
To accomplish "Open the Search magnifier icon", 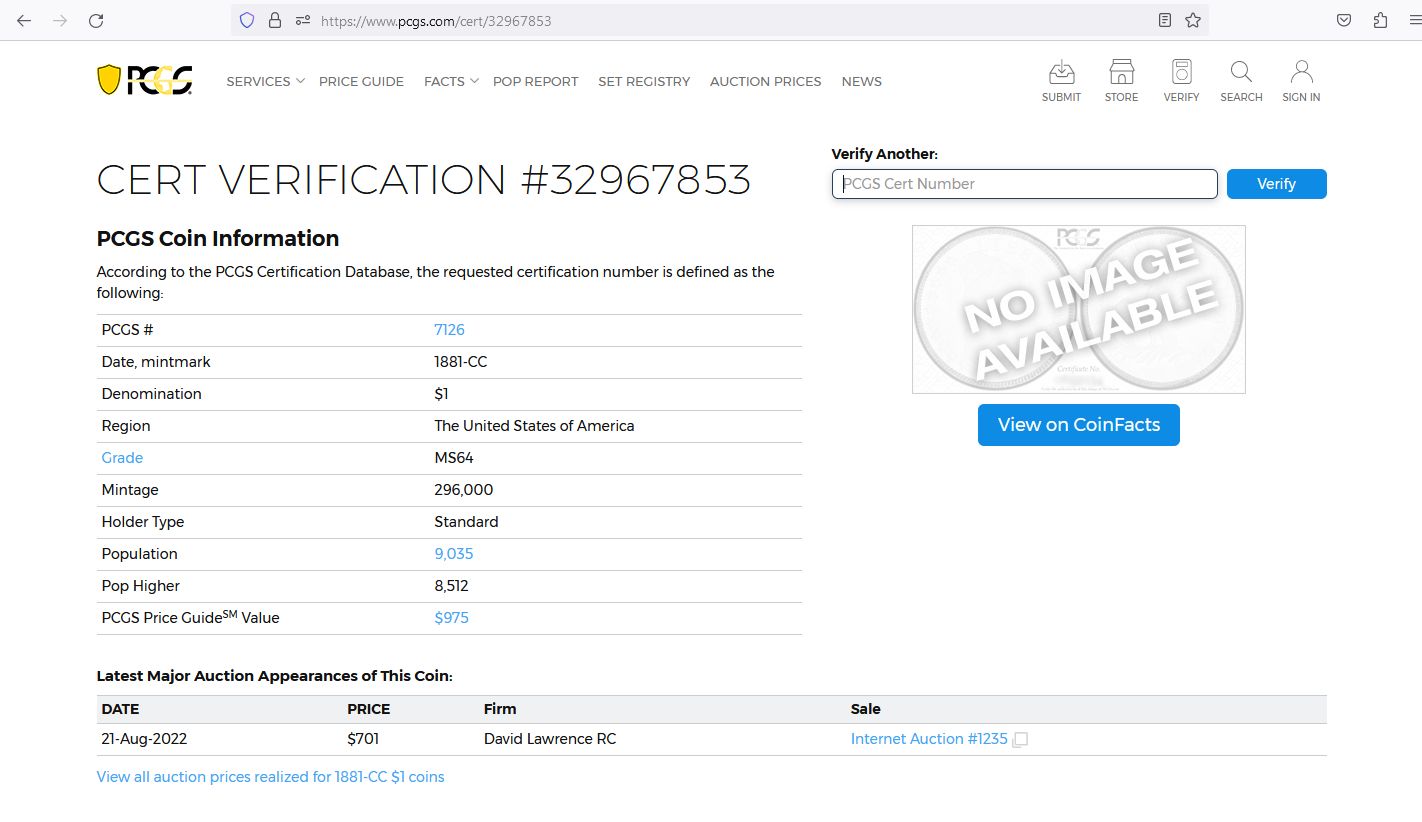I will pos(1241,81).
